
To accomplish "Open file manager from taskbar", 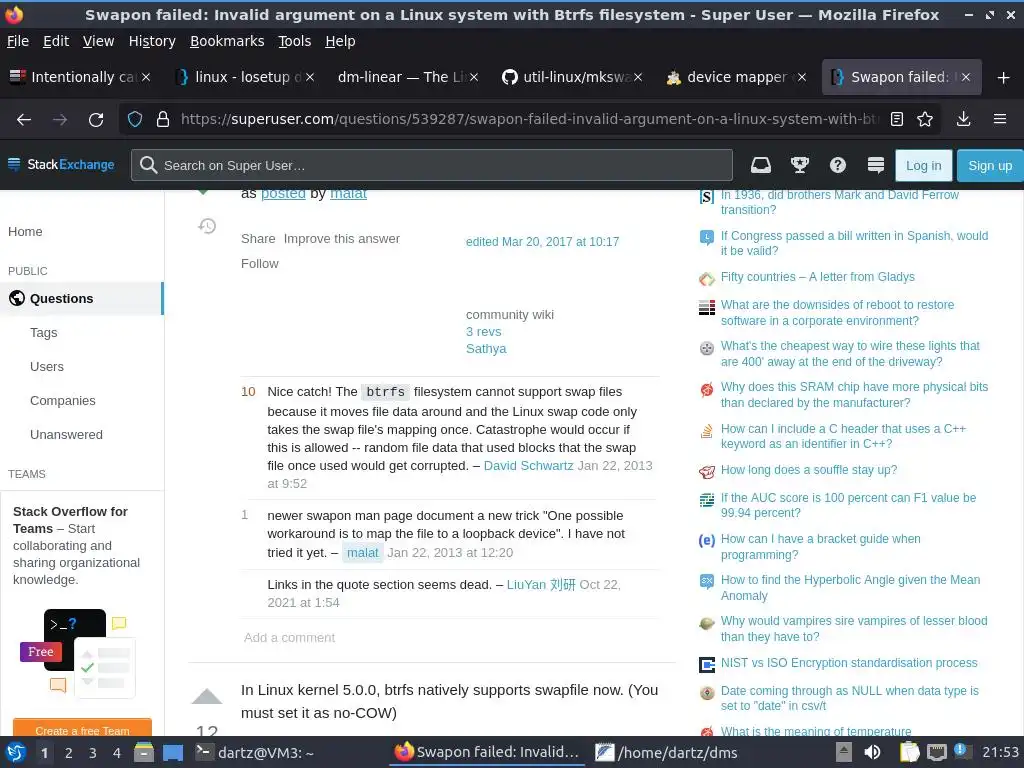I will [144, 752].
